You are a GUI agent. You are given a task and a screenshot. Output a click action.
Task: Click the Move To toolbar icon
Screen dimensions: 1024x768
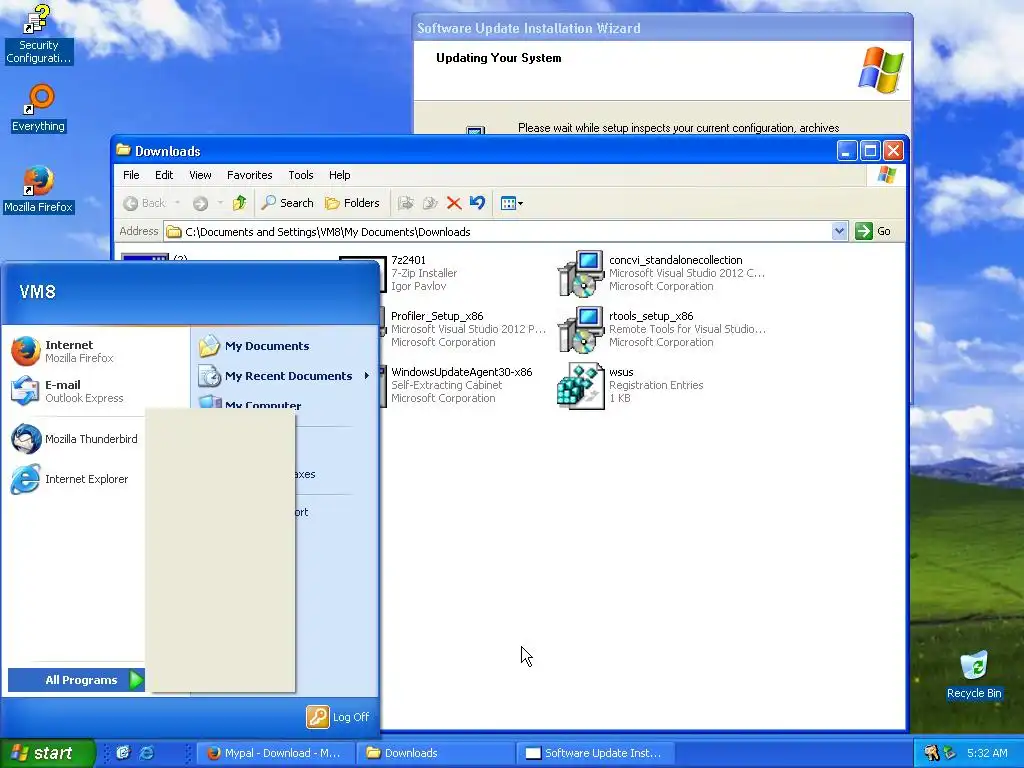click(406, 203)
